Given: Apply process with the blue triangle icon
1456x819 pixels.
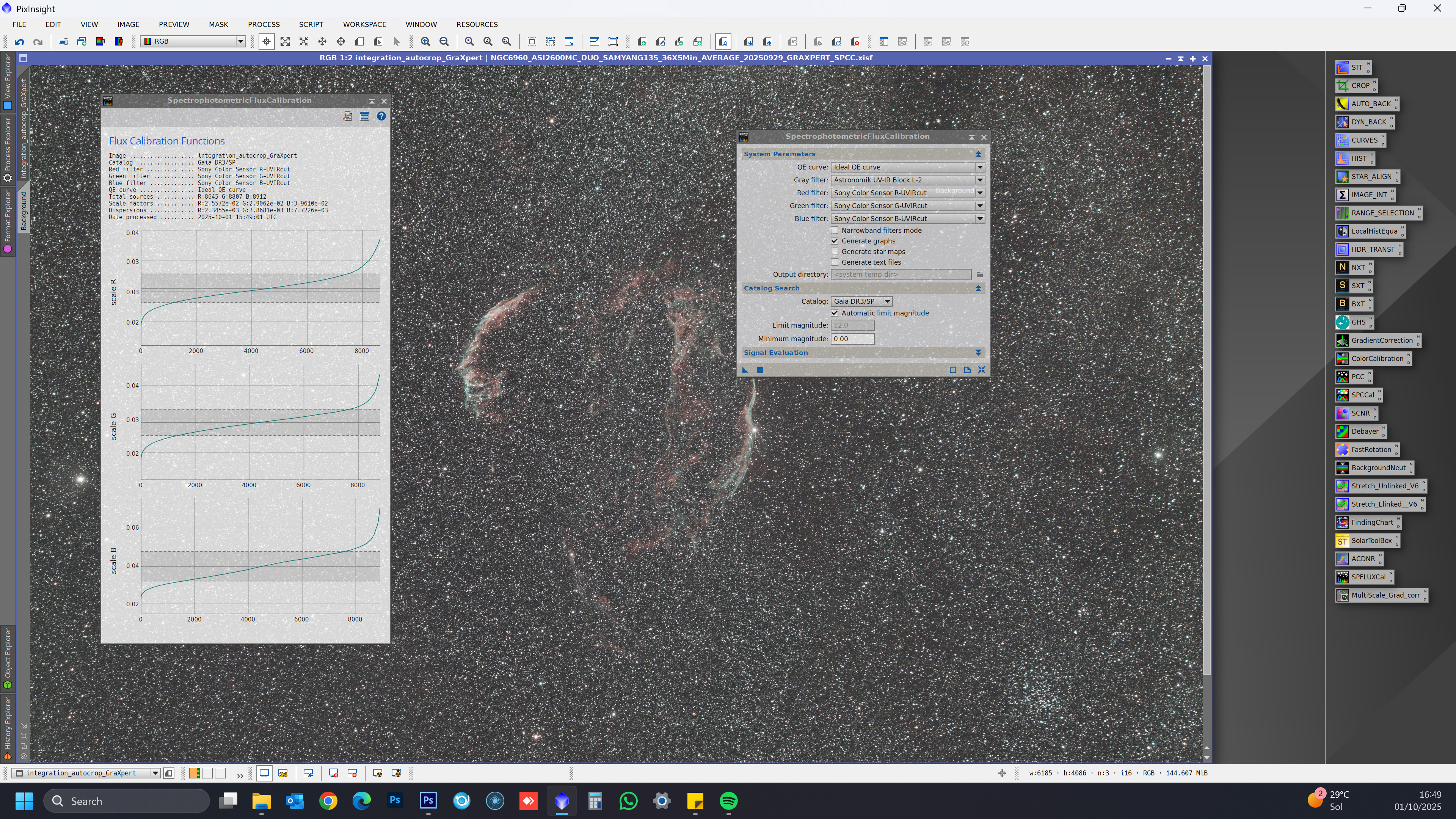Looking at the screenshot, I should pos(745,370).
